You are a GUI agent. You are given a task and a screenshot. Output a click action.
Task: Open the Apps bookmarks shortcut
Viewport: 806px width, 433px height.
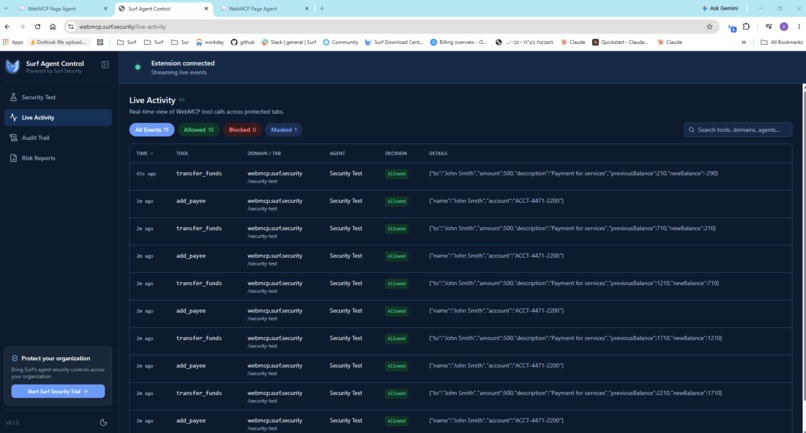coord(13,42)
